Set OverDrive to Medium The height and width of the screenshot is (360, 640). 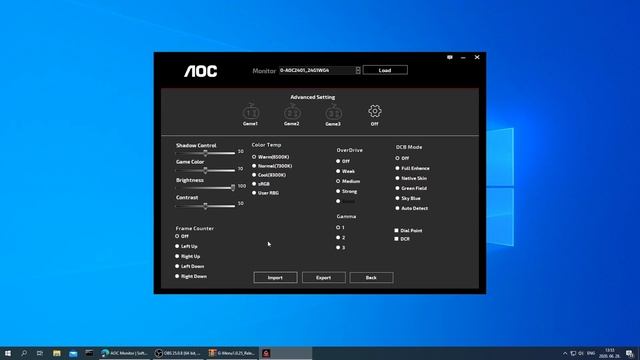(348, 181)
